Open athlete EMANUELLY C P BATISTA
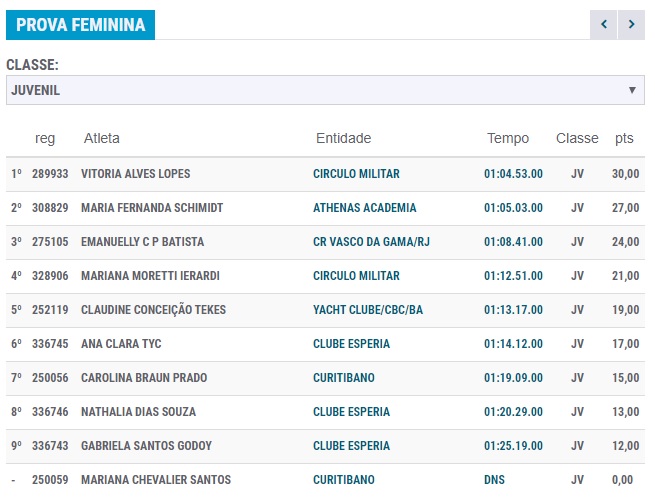This screenshot has width=655, height=498. tap(143, 242)
